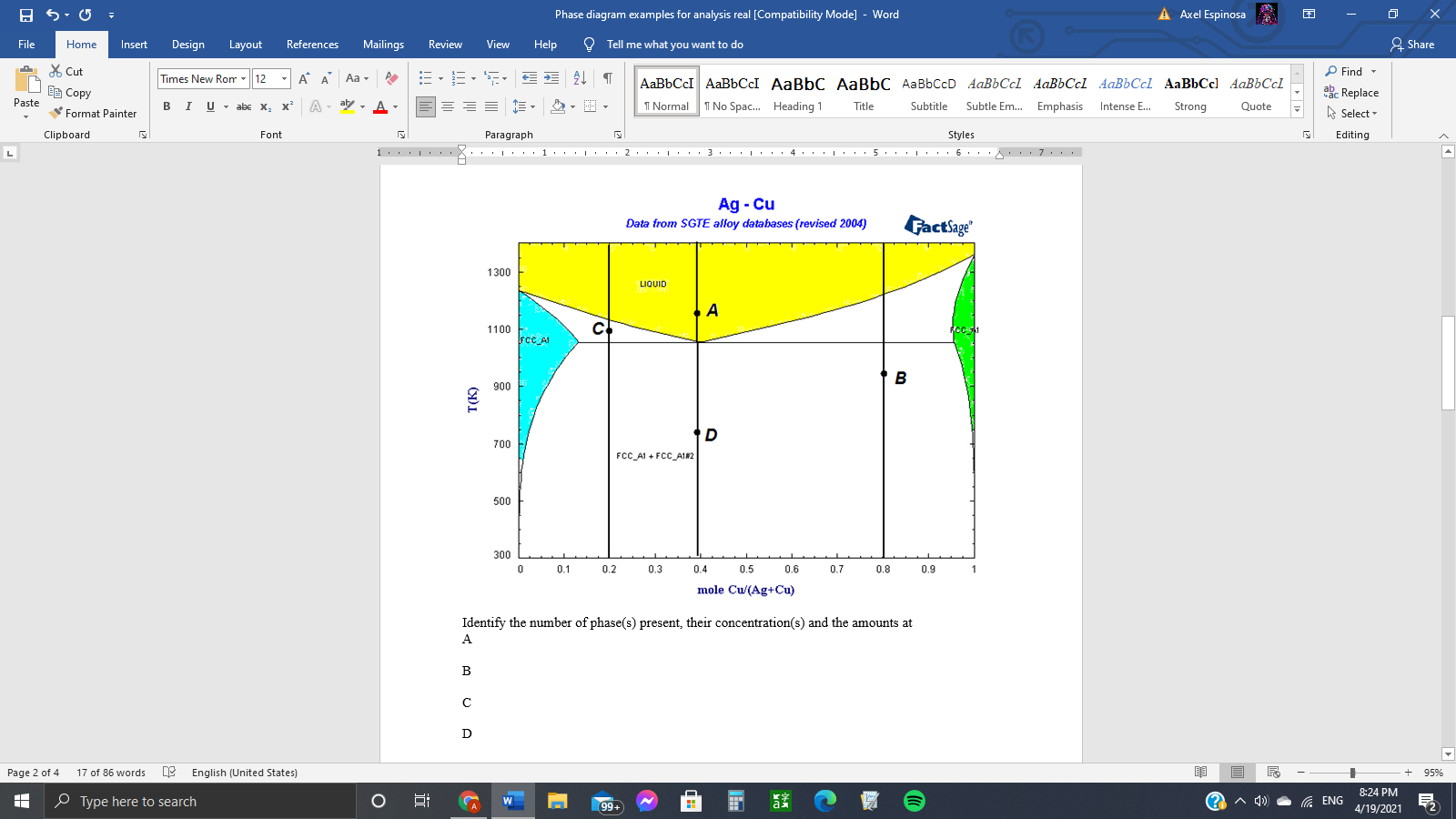Click the Sort A-Z icon
1456x819 pixels.
(x=580, y=78)
